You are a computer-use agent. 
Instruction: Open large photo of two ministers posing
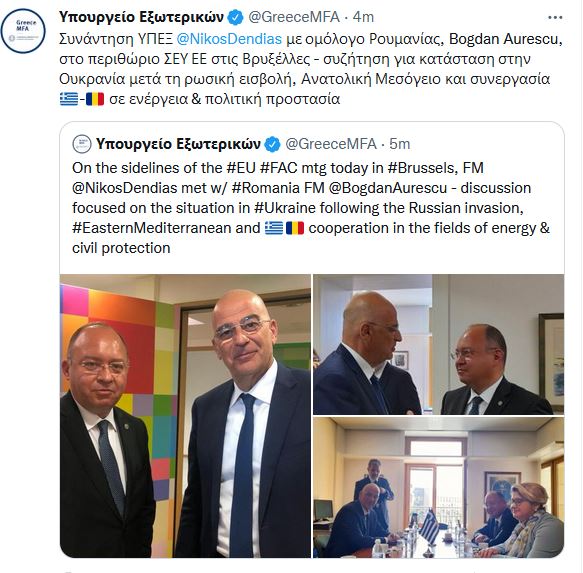point(185,416)
